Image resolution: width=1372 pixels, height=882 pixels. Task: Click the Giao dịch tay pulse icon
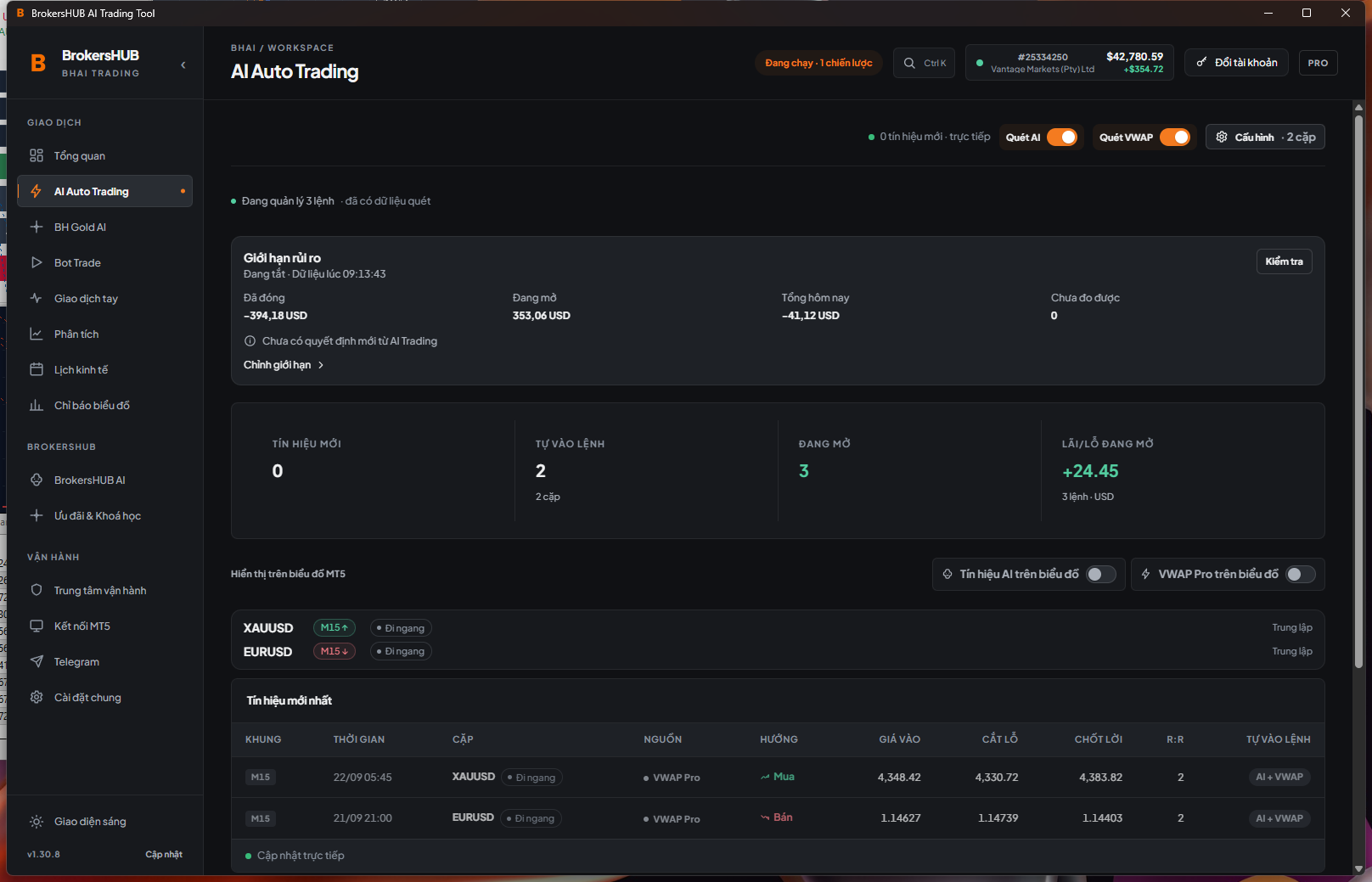point(37,298)
